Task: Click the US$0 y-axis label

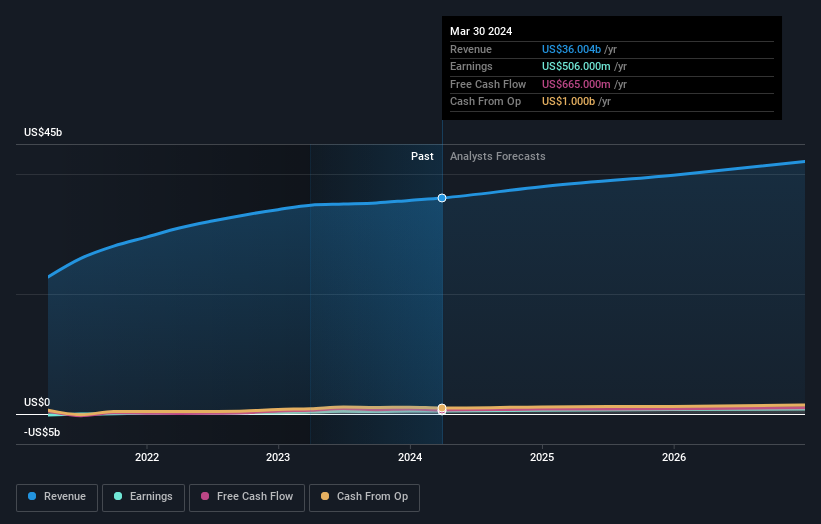Action: click(x=37, y=402)
